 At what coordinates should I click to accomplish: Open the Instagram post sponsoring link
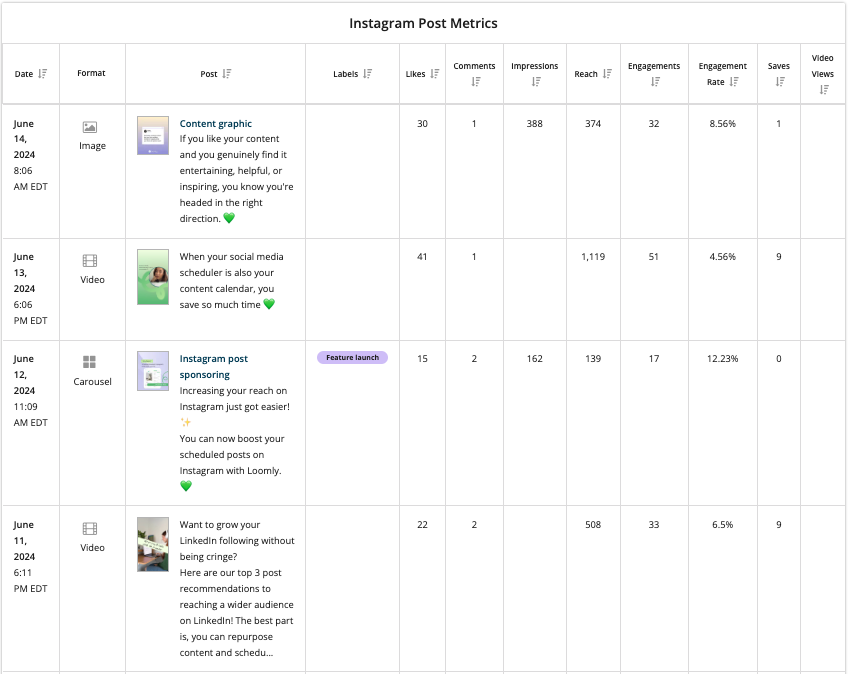click(214, 366)
